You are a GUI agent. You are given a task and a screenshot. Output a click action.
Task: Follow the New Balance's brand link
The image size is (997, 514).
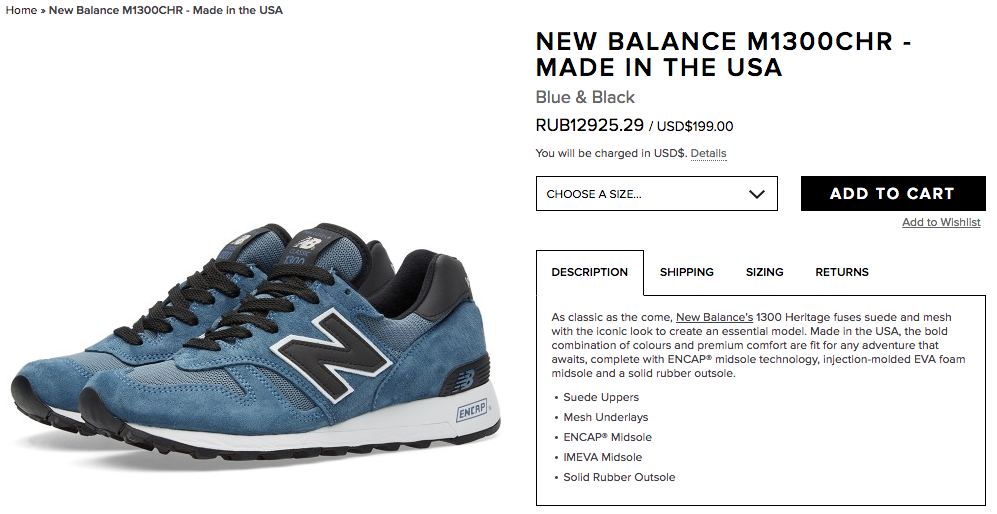click(715, 317)
